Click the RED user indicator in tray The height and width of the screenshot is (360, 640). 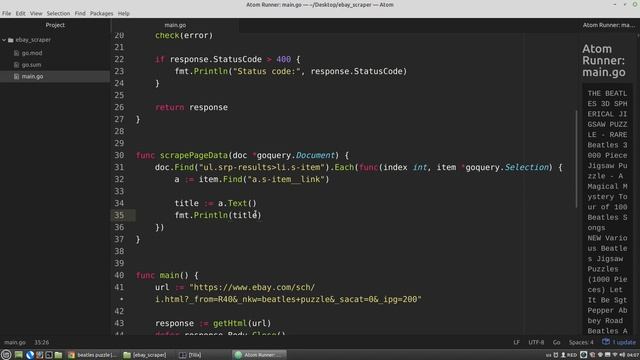(569, 355)
